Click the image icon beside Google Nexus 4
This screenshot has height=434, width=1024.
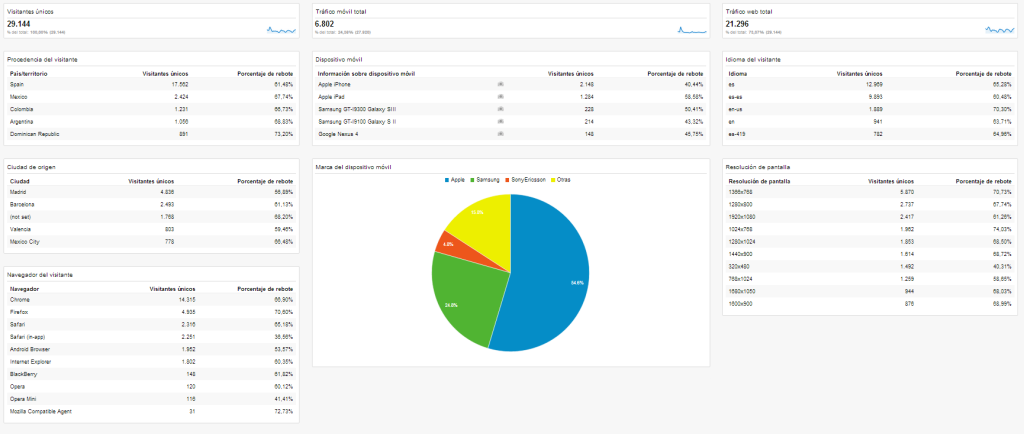point(500,134)
